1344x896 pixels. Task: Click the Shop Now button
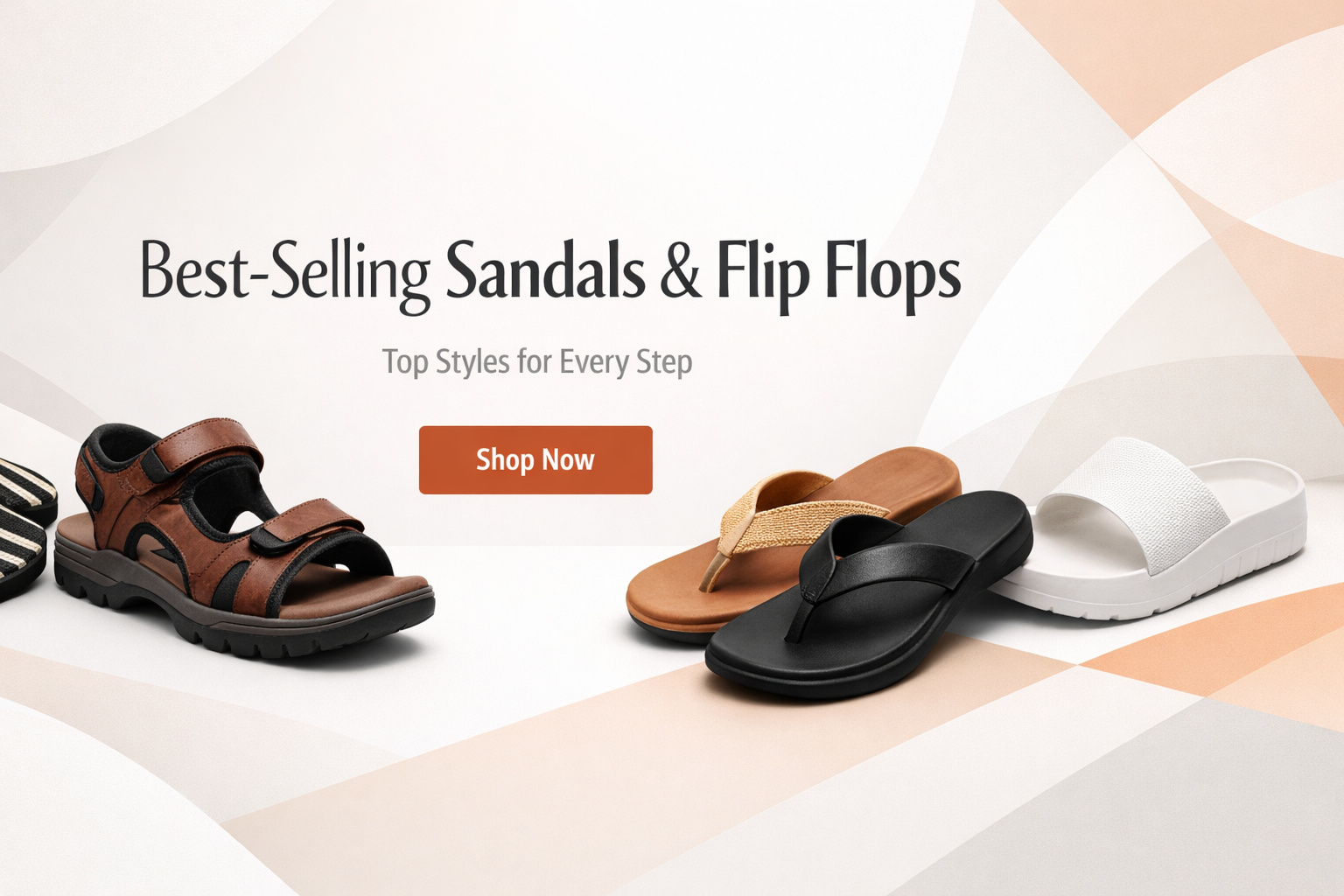535,460
